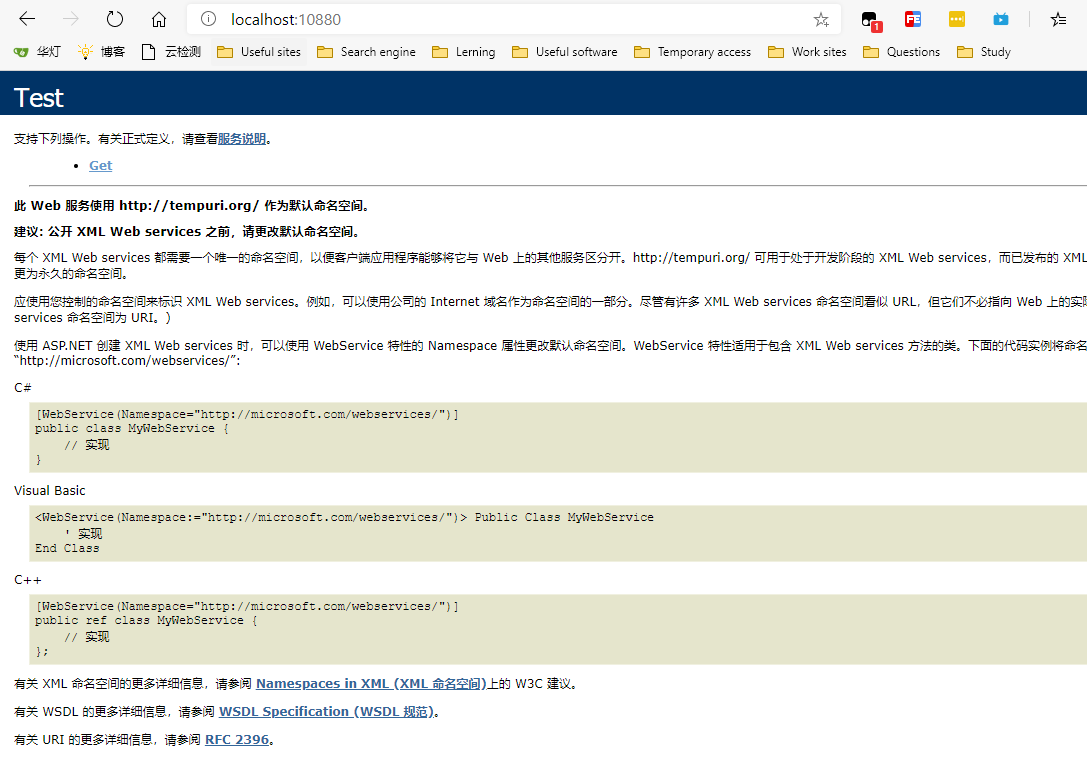Image resolution: width=1087 pixels, height=759 pixels.
Task: Open the Lerning bookmark folder
Action: click(x=463, y=52)
